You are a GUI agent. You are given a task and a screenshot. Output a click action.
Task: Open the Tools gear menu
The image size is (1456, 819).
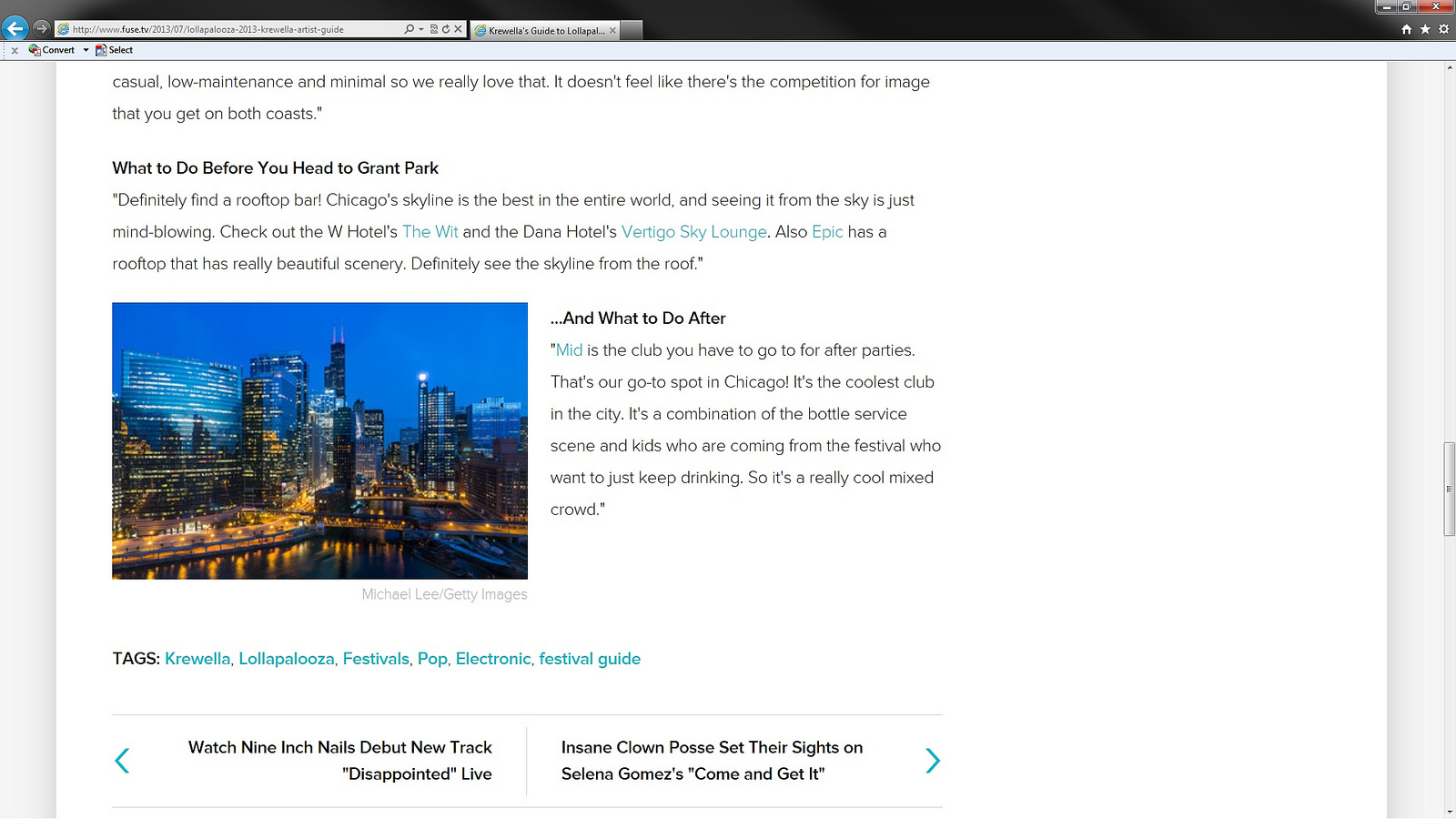click(x=1443, y=29)
